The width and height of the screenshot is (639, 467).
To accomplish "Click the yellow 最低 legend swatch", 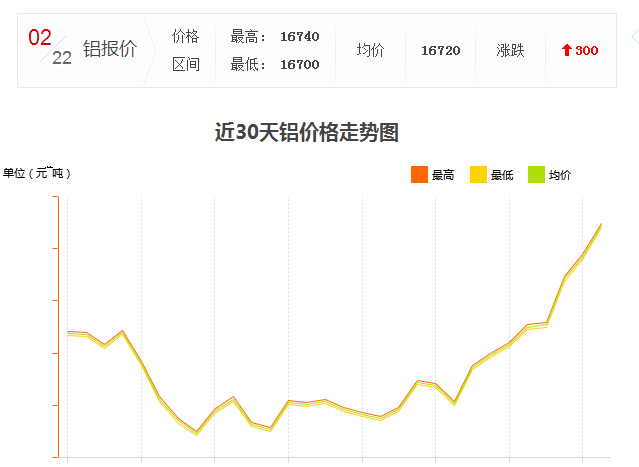I will point(478,175).
